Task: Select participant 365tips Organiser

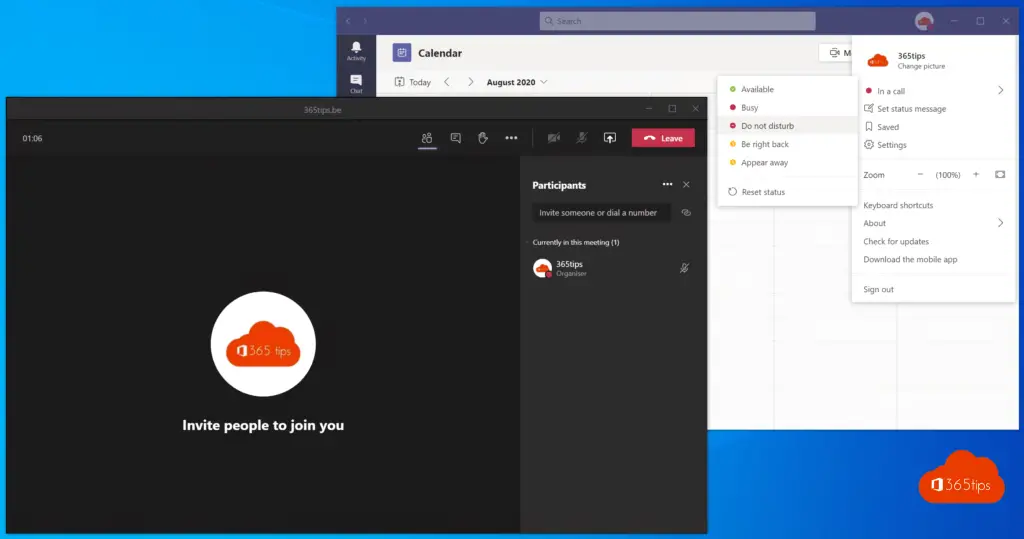Action: click(x=613, y=268)
